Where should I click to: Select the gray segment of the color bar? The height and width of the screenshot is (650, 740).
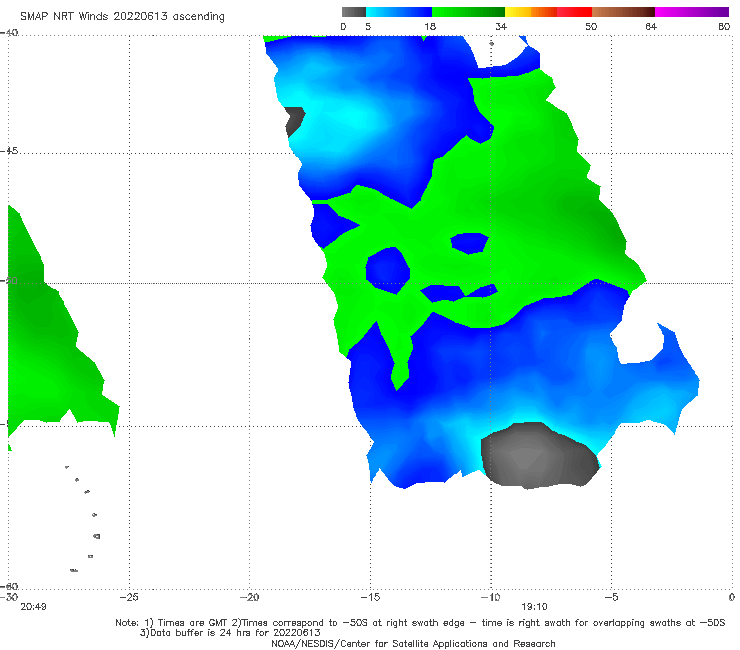(x=354, y=12)
